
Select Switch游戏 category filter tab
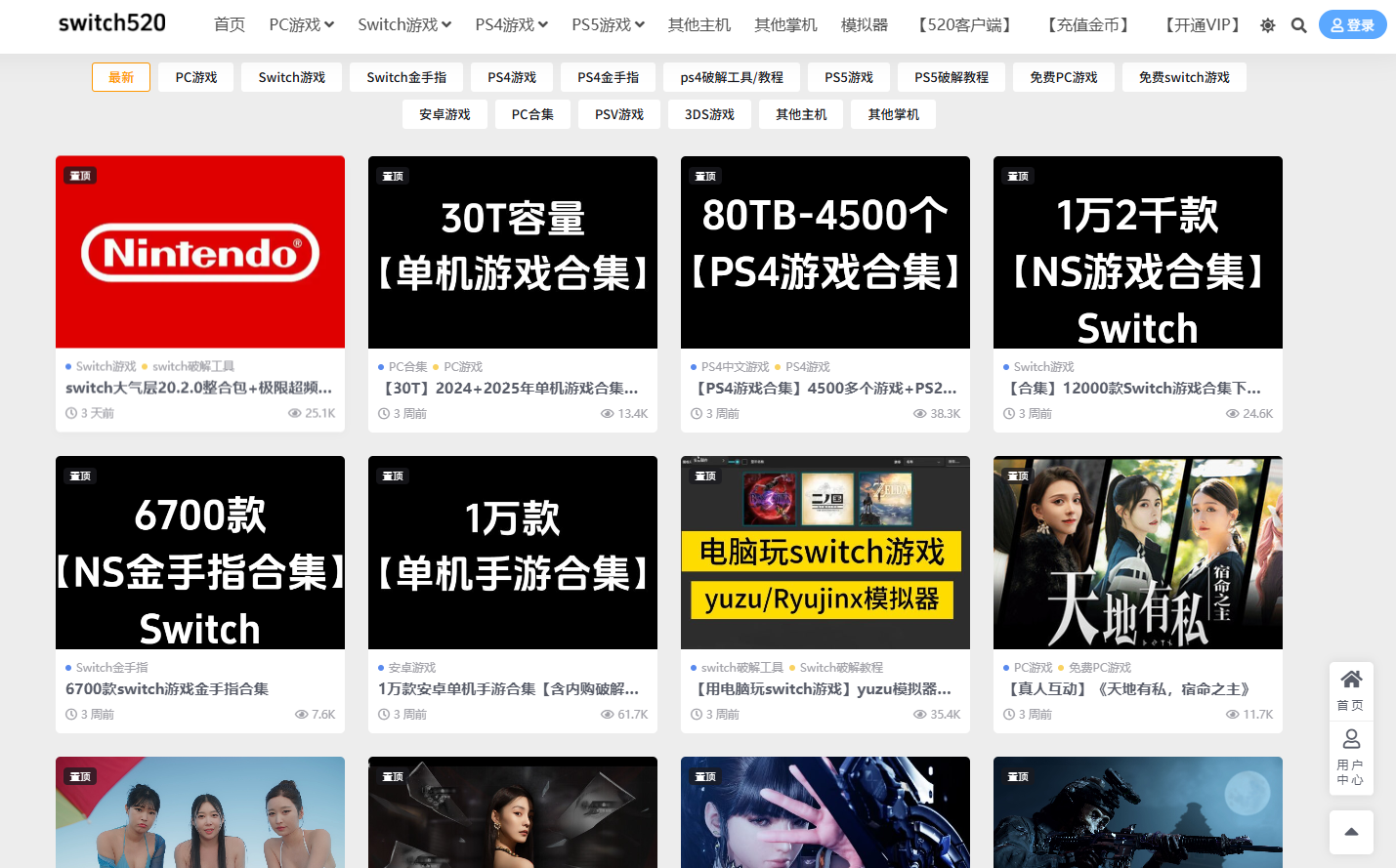tap(292, 77)
